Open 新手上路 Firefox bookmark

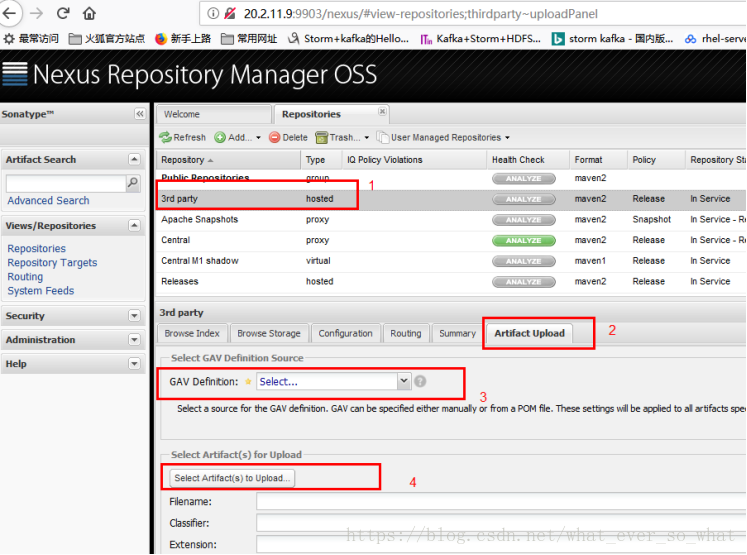pos(183,39)
